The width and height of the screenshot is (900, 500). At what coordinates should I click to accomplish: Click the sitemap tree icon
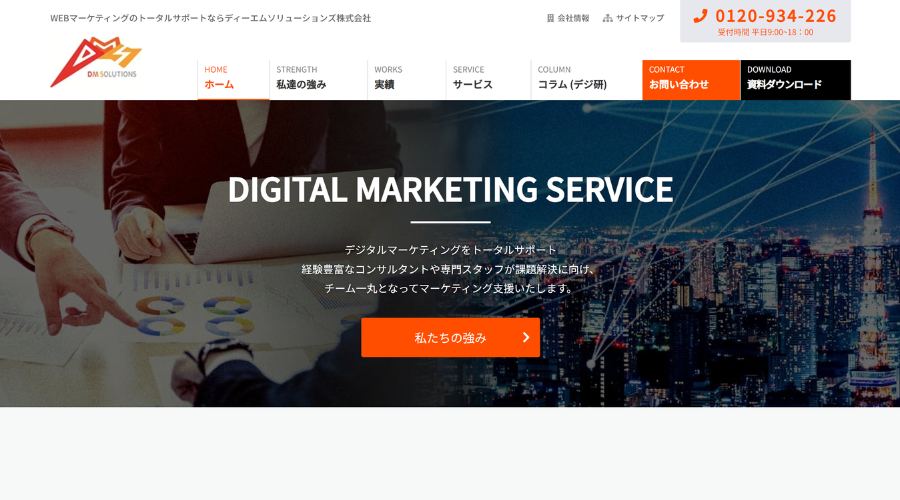point(607,18)
